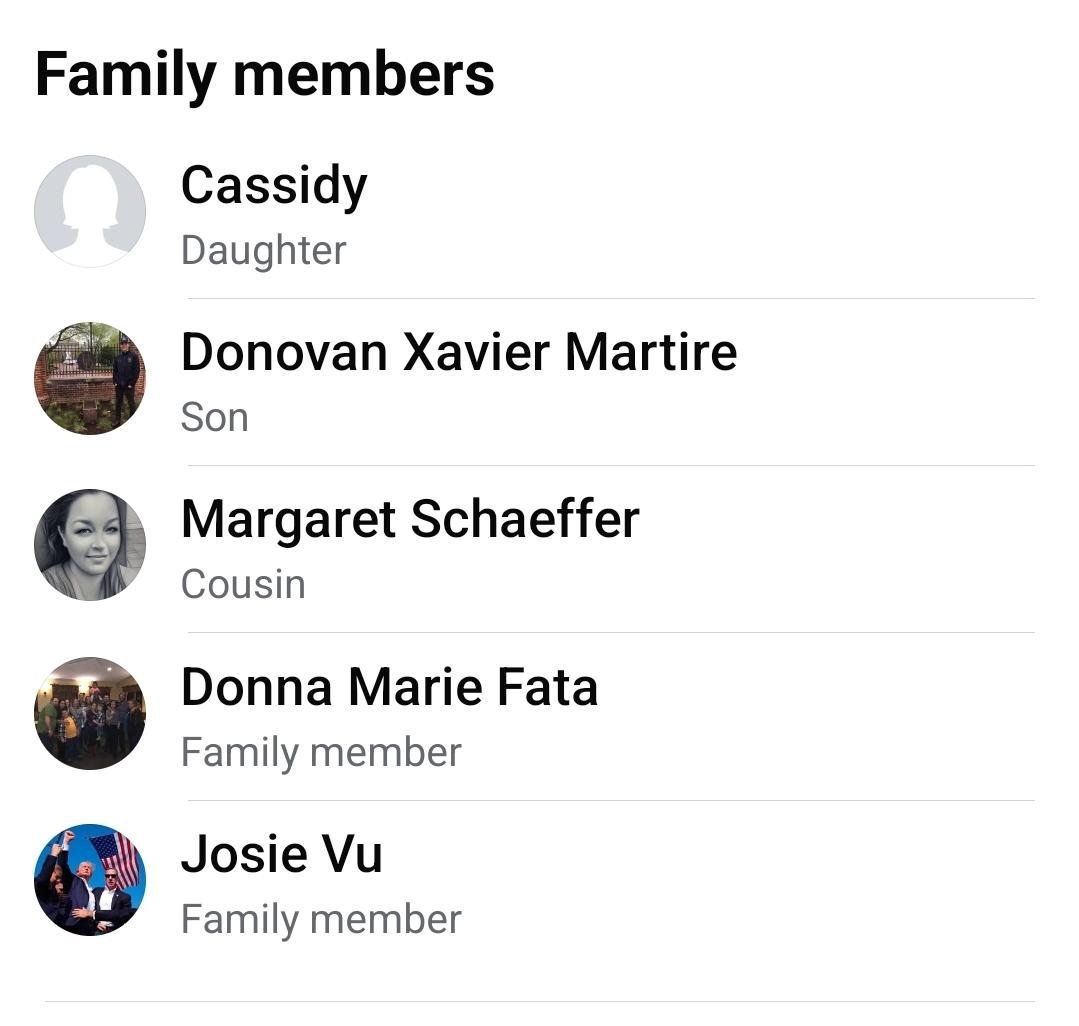The image size is (1079, 1026).
Task: Open Margaret Schaeffer's profile picture
Action: pyautogui.click(x=90, y=545)
